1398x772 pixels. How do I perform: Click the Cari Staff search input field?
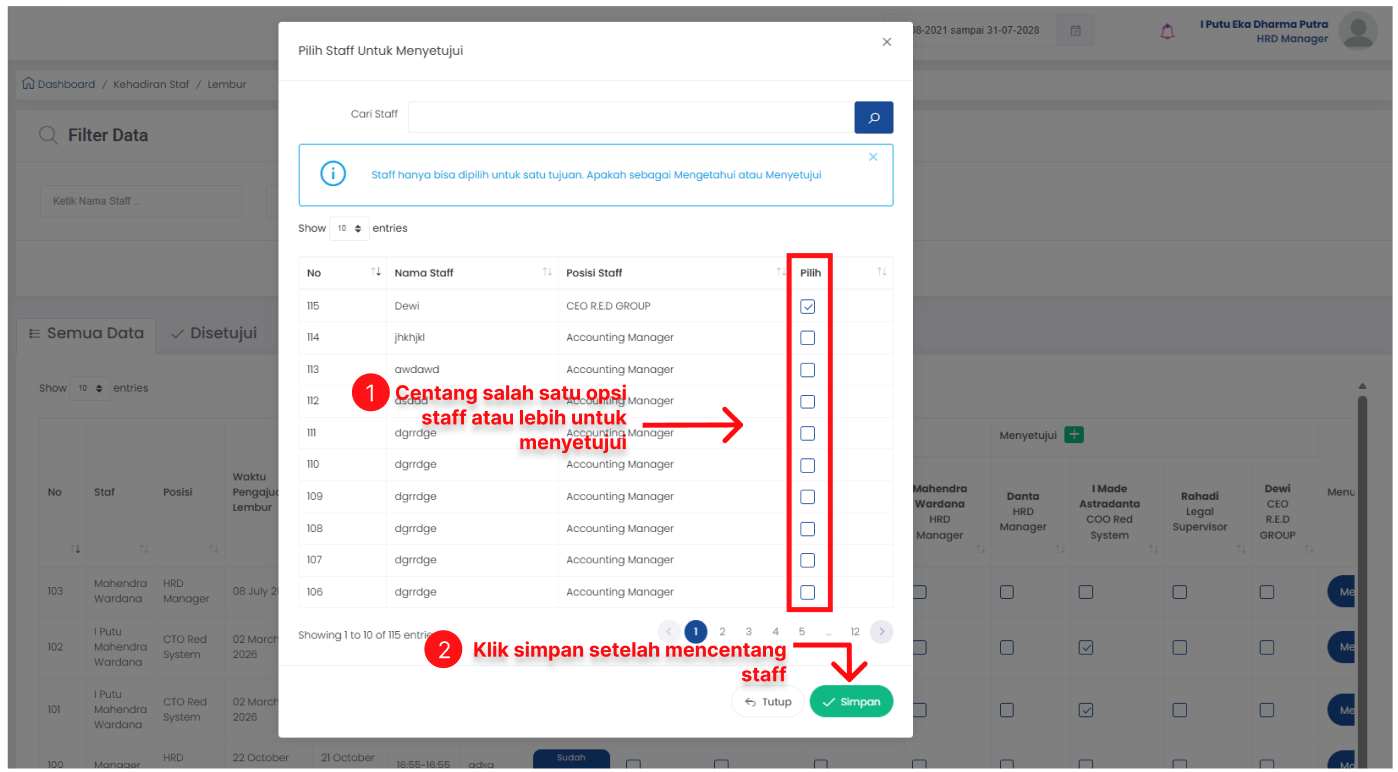pyautogui.click(x=631, y=117)
